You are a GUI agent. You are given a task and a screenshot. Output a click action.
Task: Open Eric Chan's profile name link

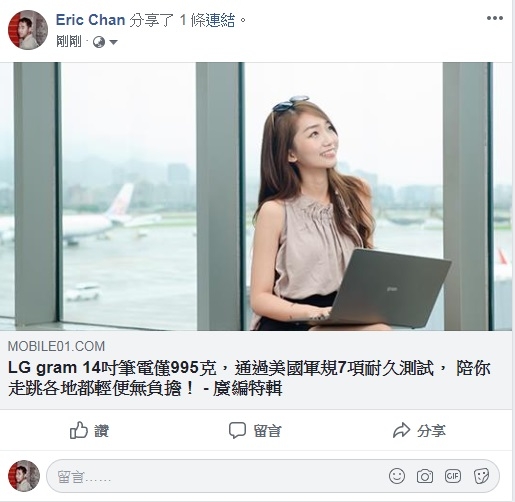[x=90, y=20]
